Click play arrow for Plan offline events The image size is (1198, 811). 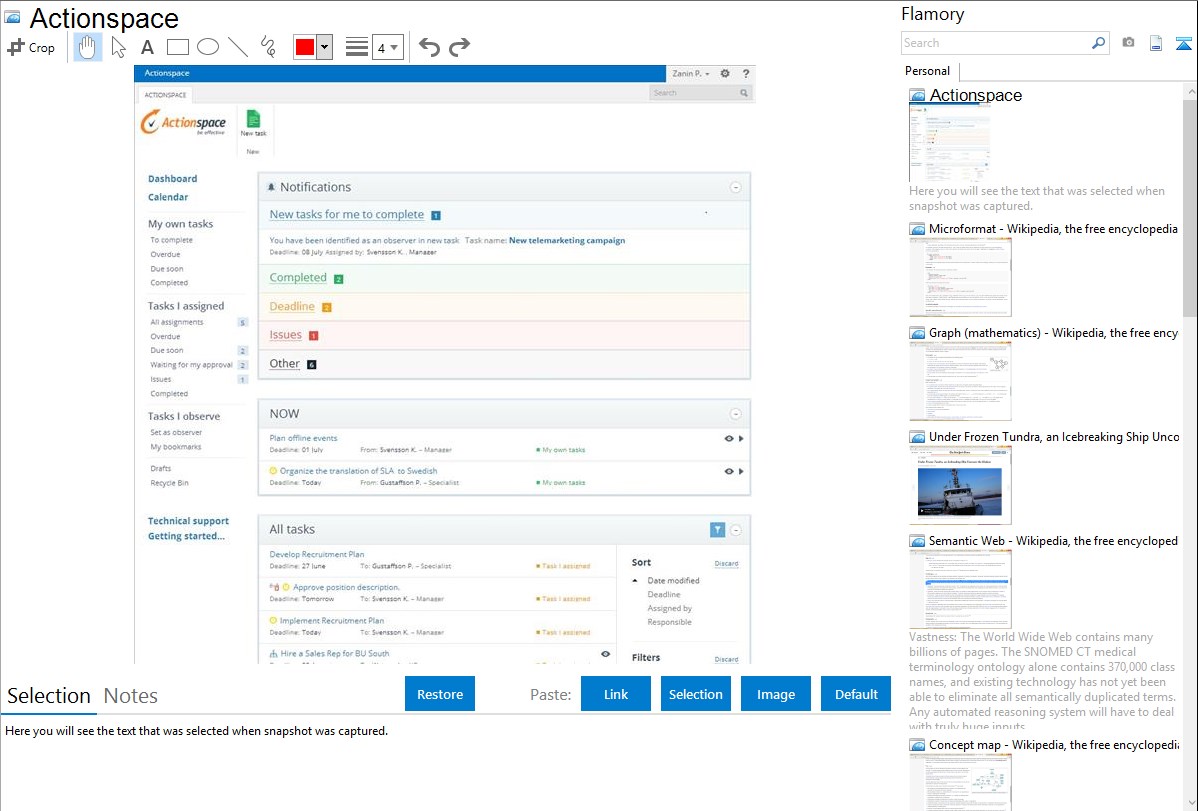pyautogui.click(x=741, y=439)
